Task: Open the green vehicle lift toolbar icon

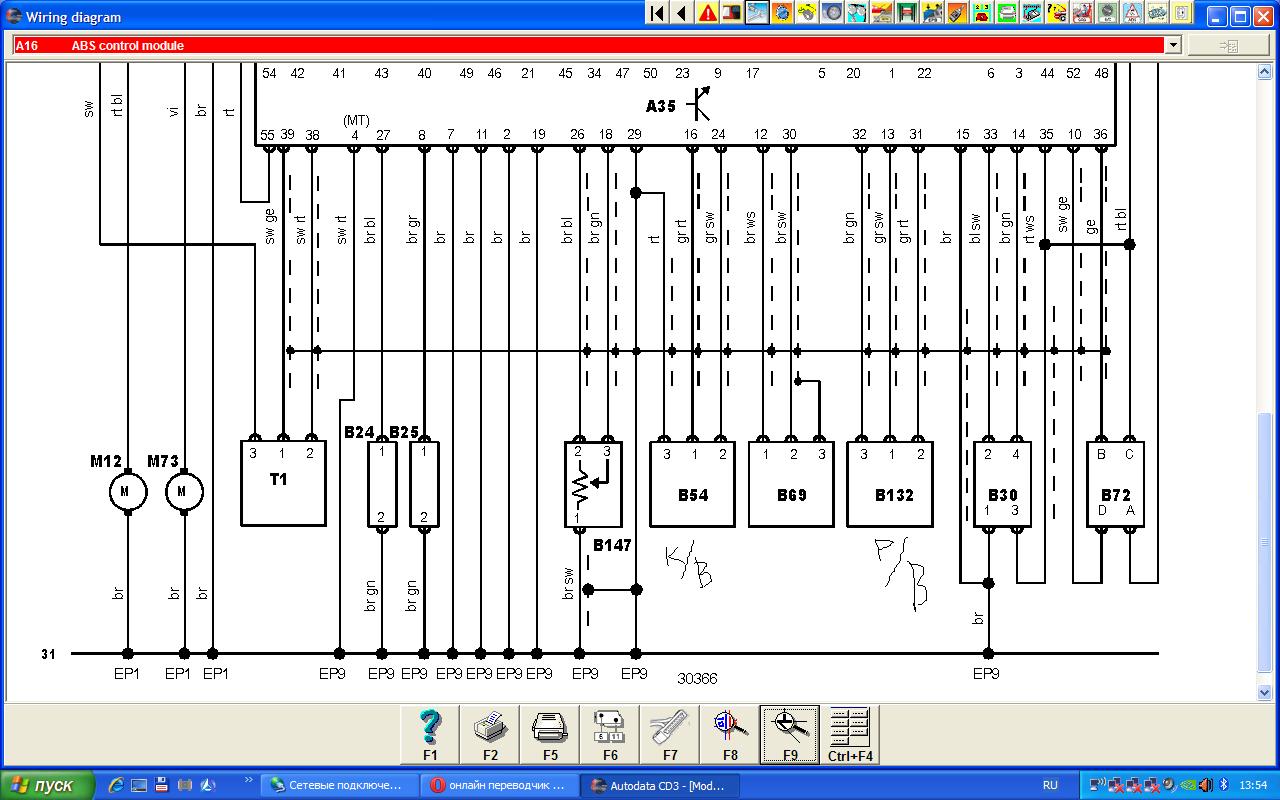Action: tap(907, 13)
